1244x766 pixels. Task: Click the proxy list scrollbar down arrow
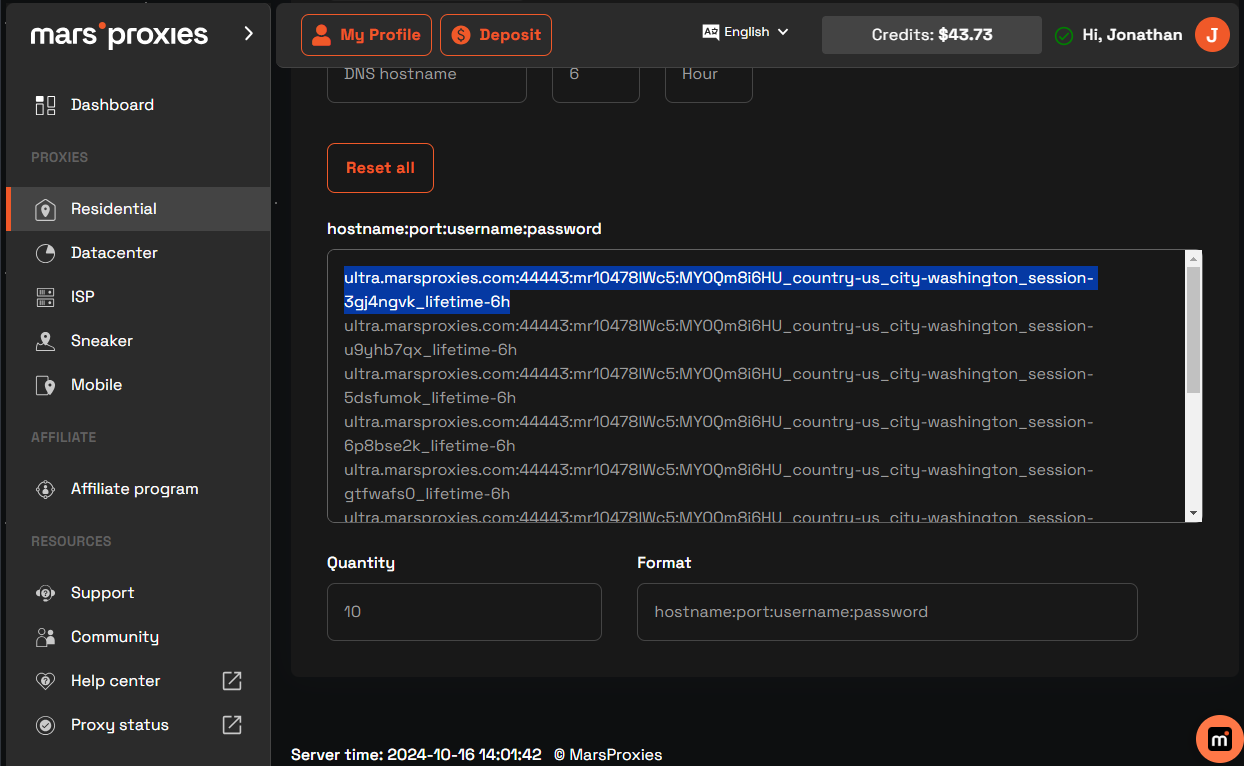point(1193,512)
